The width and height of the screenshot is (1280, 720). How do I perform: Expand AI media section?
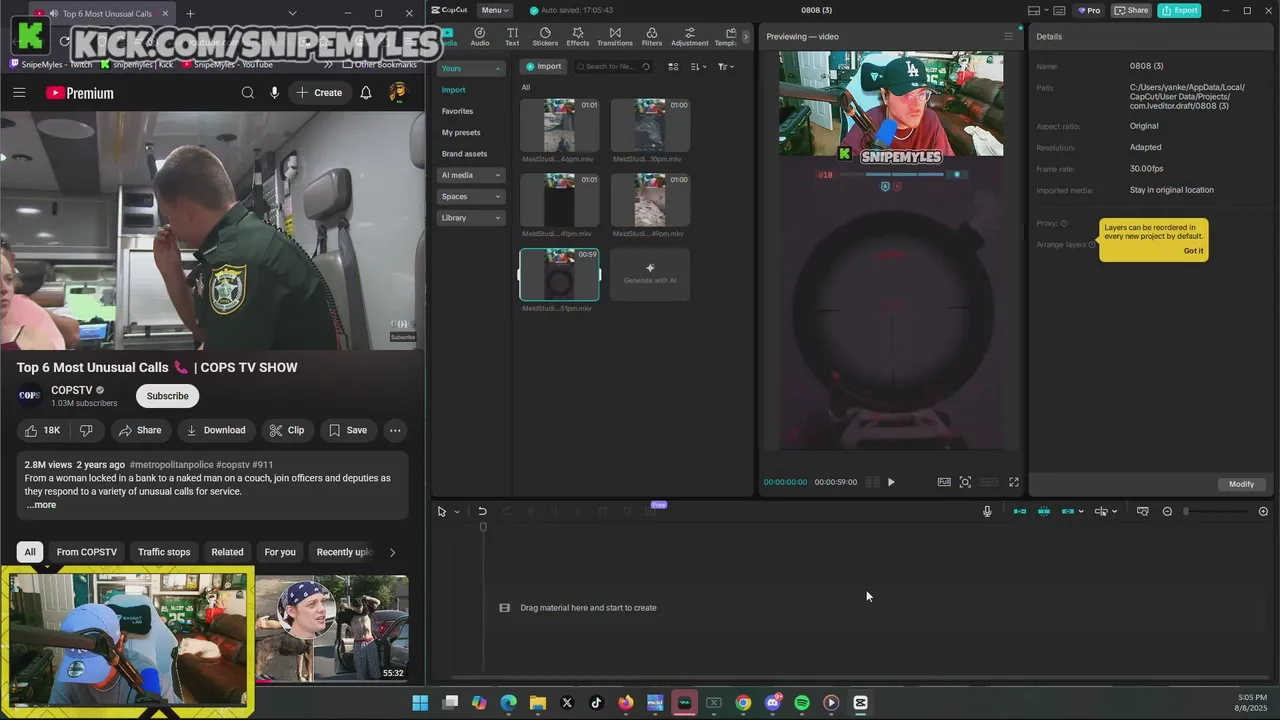point(471,175)
